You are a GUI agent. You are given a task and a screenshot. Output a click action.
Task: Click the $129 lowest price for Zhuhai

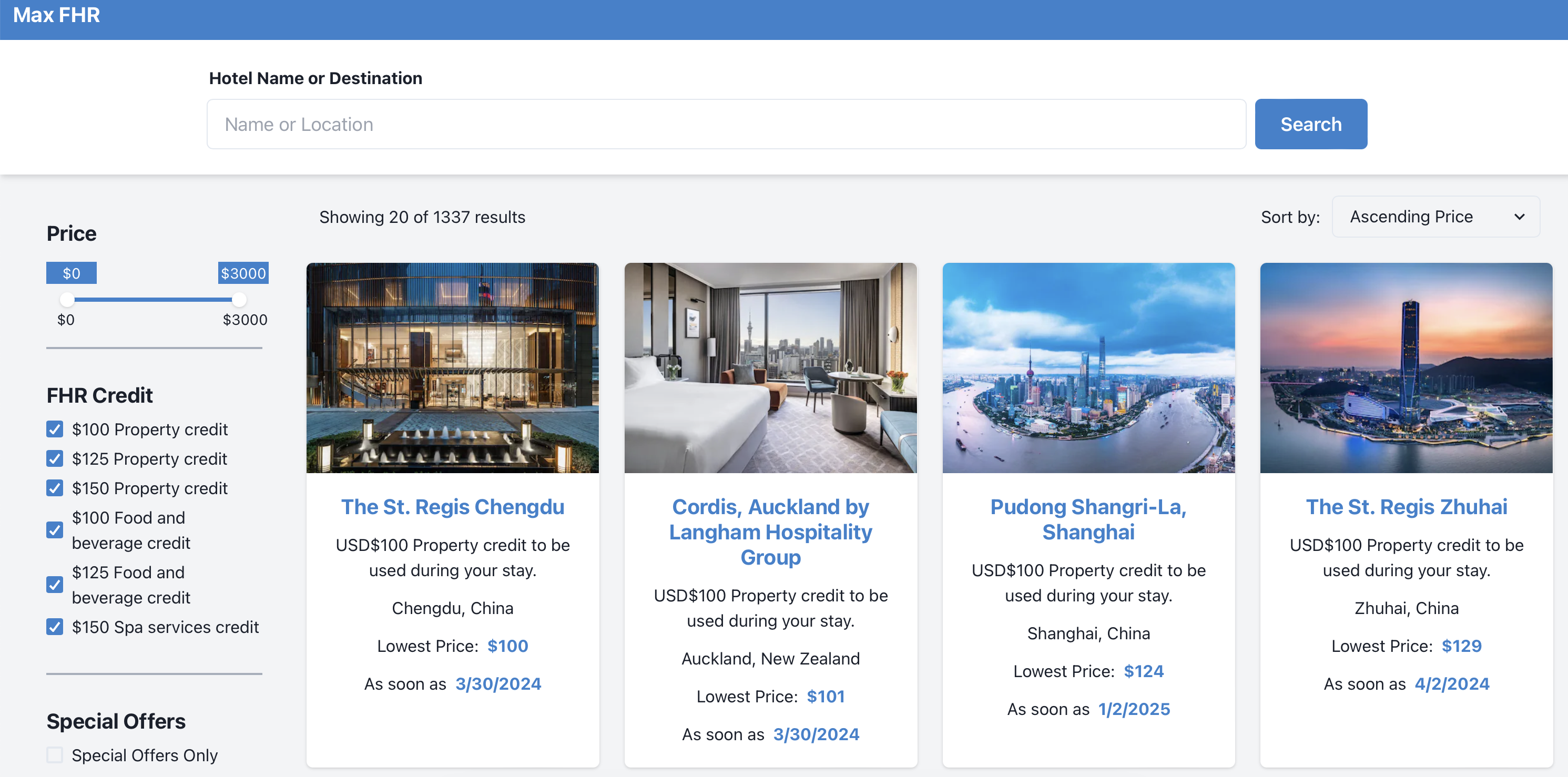pos(1461,646)
